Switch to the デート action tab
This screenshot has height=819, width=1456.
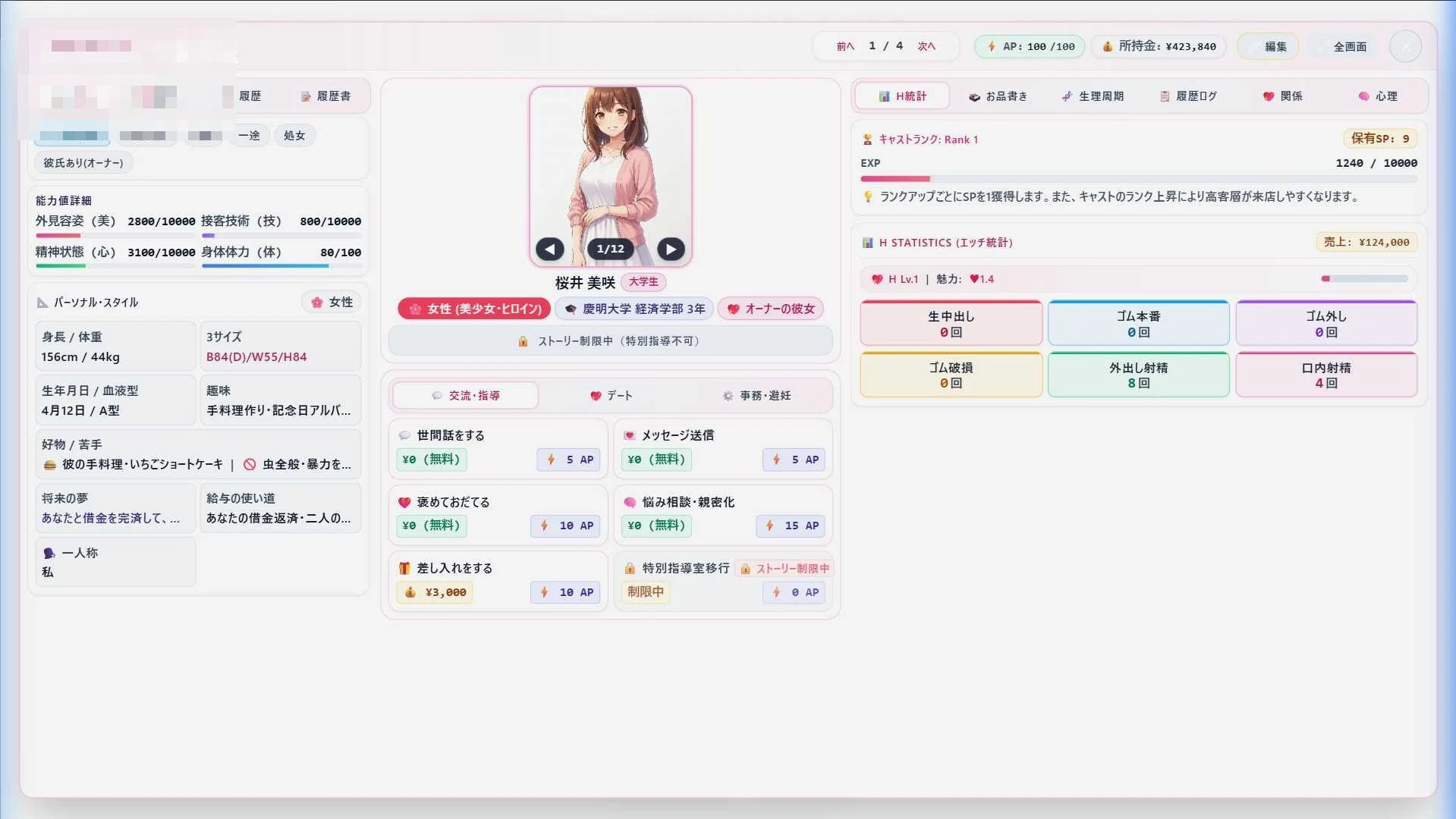[x=612, y=396]
